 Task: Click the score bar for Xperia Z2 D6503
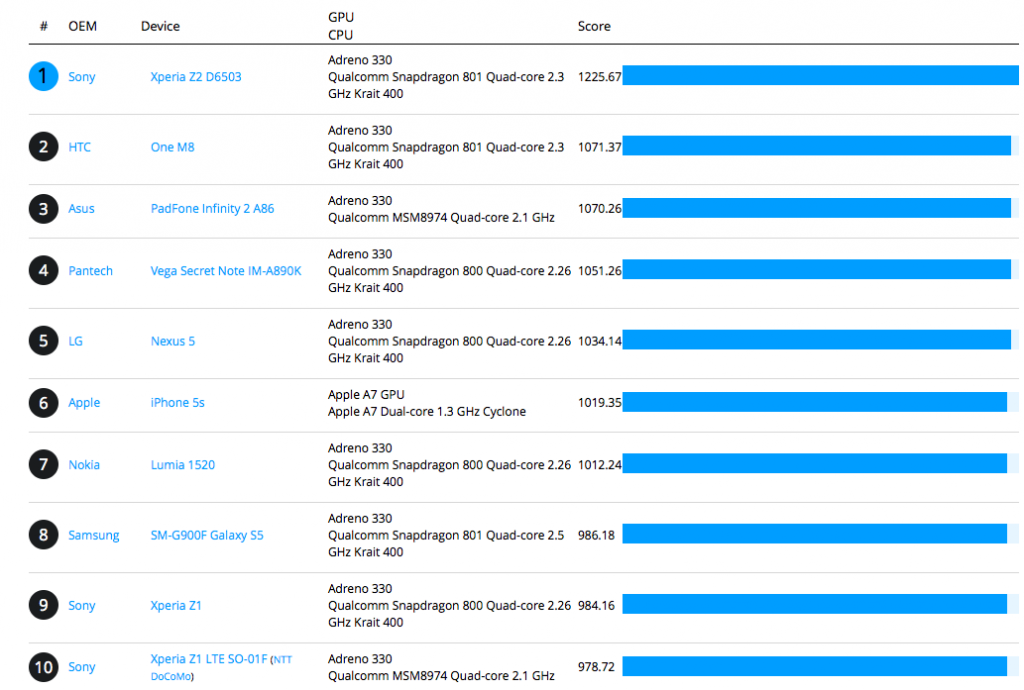coord(820,75)
